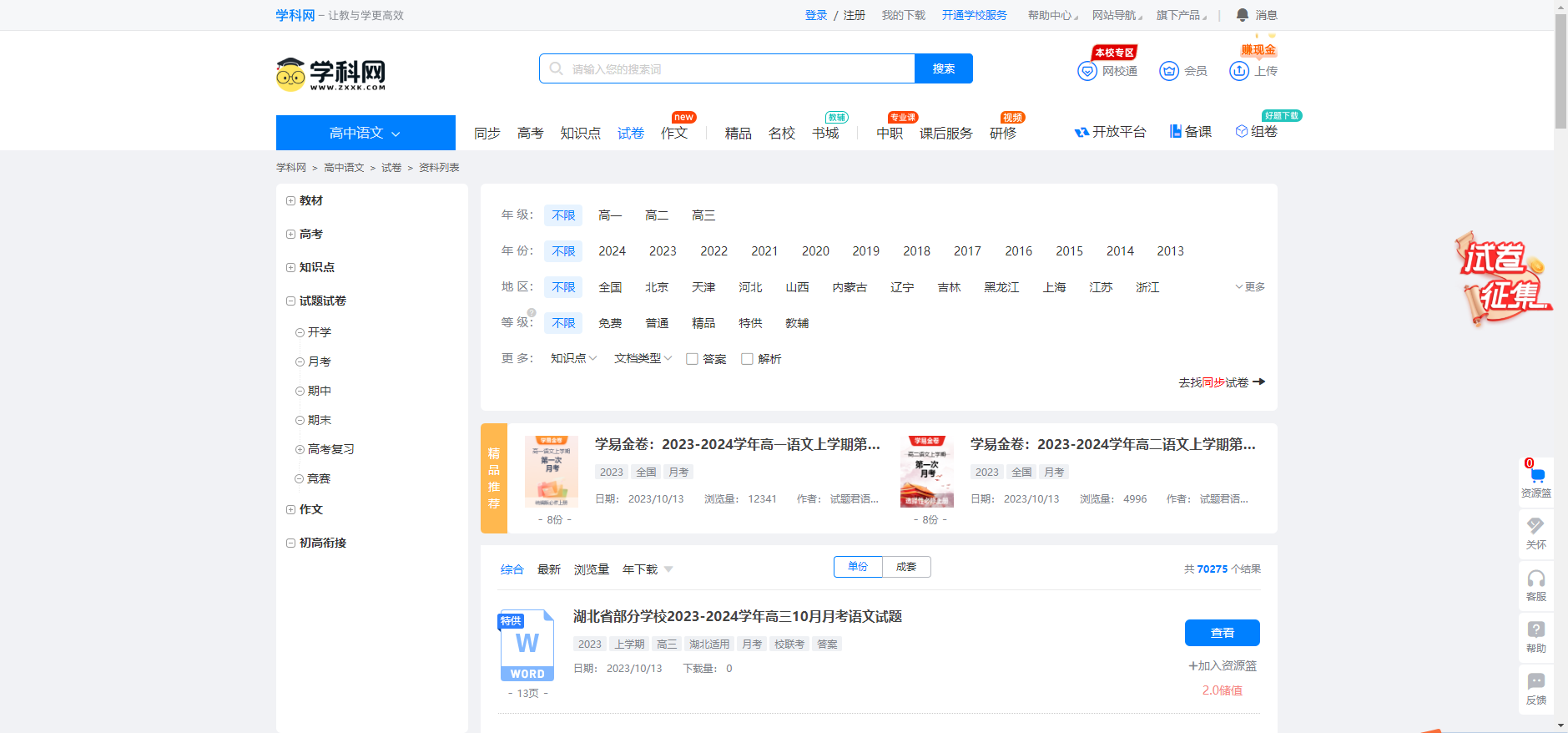Tick the 解析 checkbox
This screenshot has height=733, width=1568.
[747, 359]
